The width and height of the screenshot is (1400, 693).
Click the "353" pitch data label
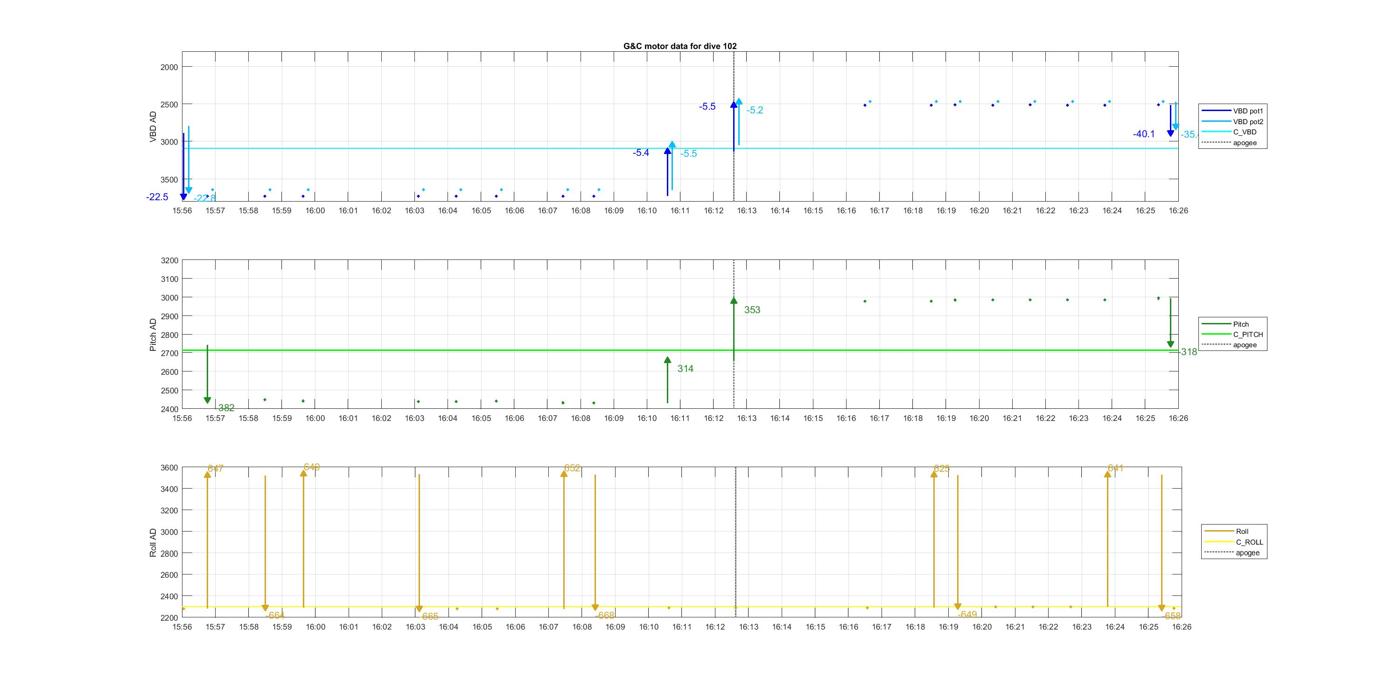click(x=752, y=310)
